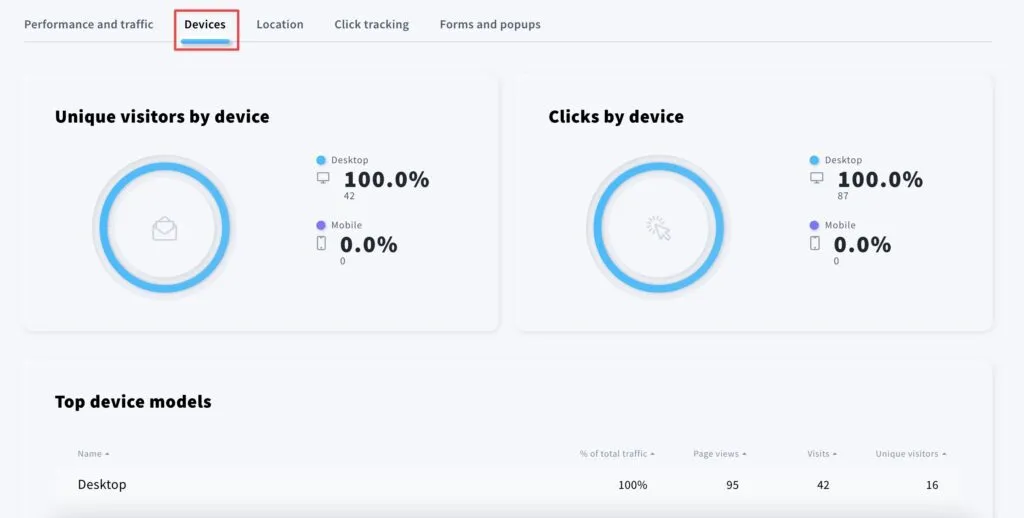
Task: Click 100.0% Desktop value in Unique visitors
Action: [387, 180]
